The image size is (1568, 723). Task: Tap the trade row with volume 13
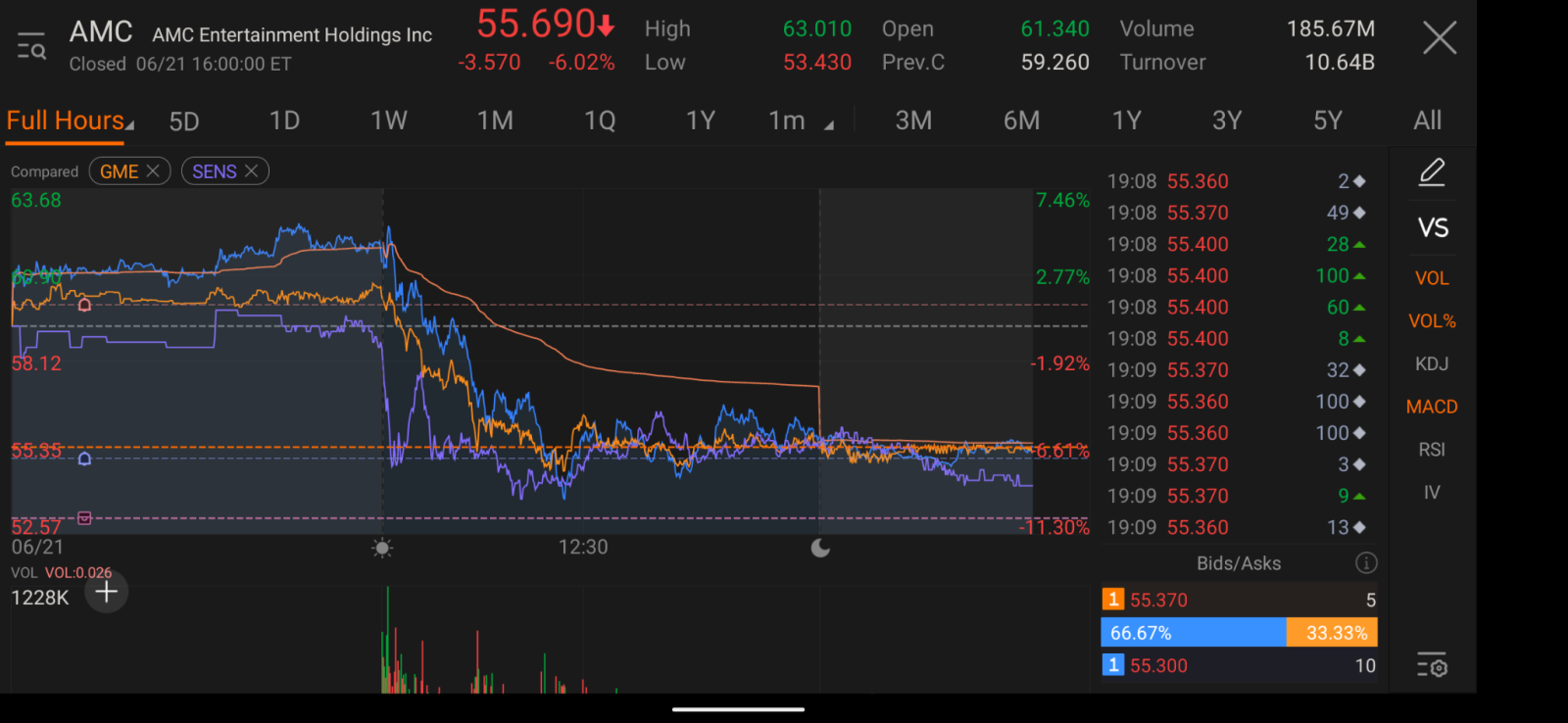(x=1237, y=527)
